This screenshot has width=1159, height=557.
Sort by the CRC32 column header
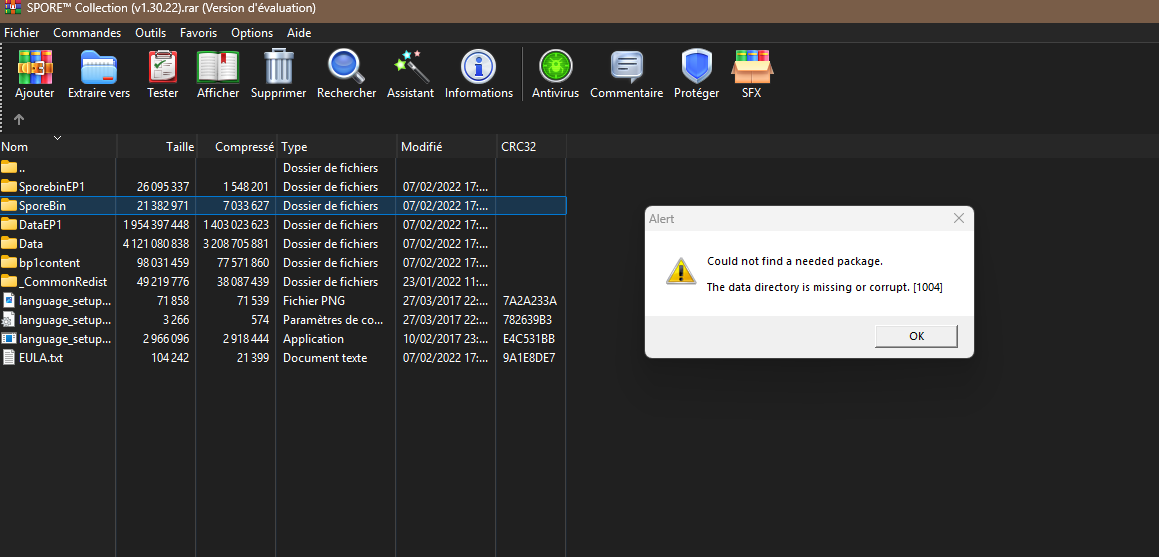pyautogui.click(x=531, y=147)
